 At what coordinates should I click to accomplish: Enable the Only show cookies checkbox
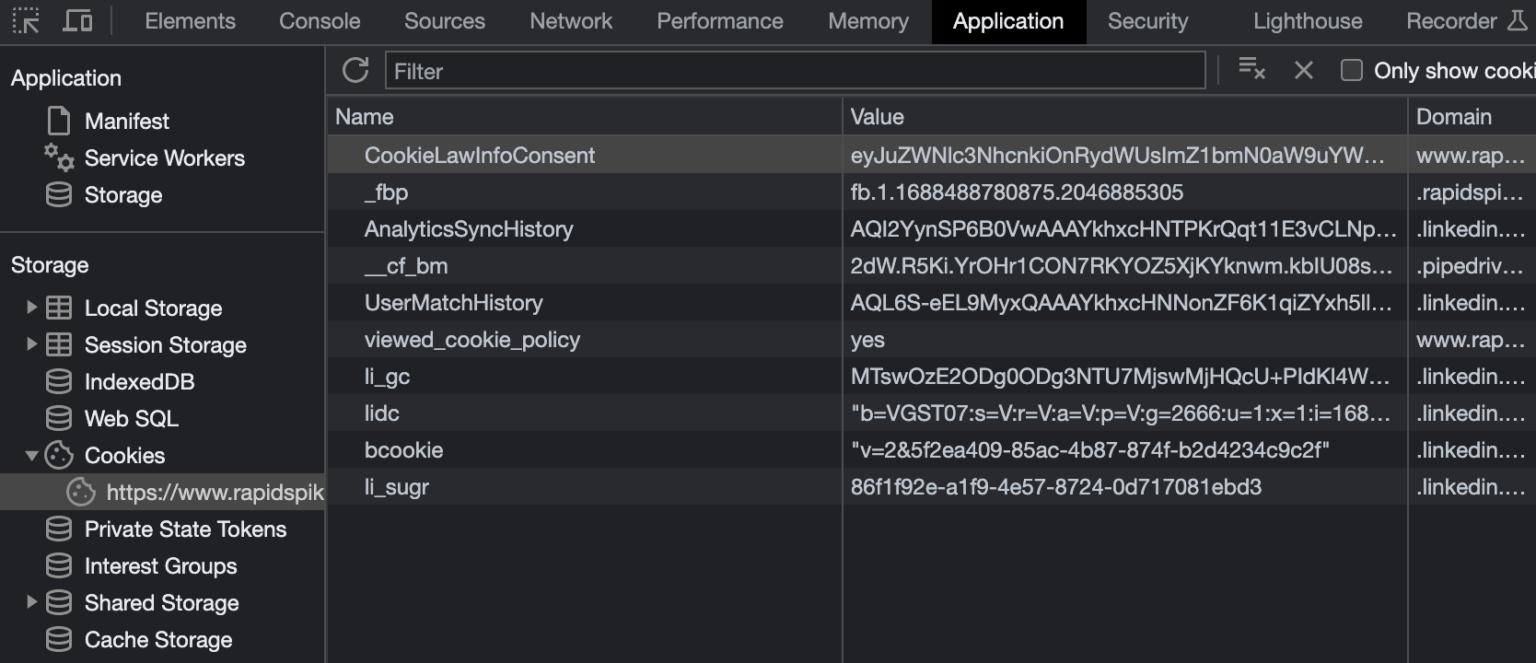1350,70
